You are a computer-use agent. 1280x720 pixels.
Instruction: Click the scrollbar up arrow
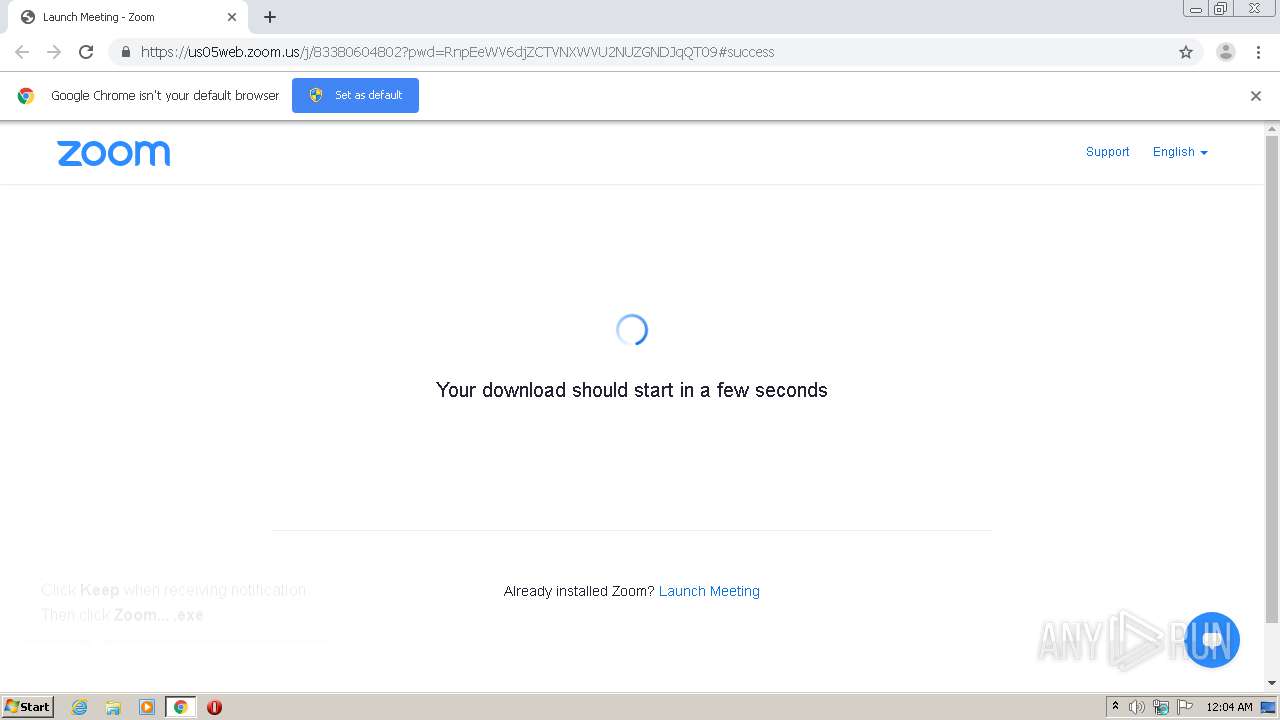click(1272, 129)
